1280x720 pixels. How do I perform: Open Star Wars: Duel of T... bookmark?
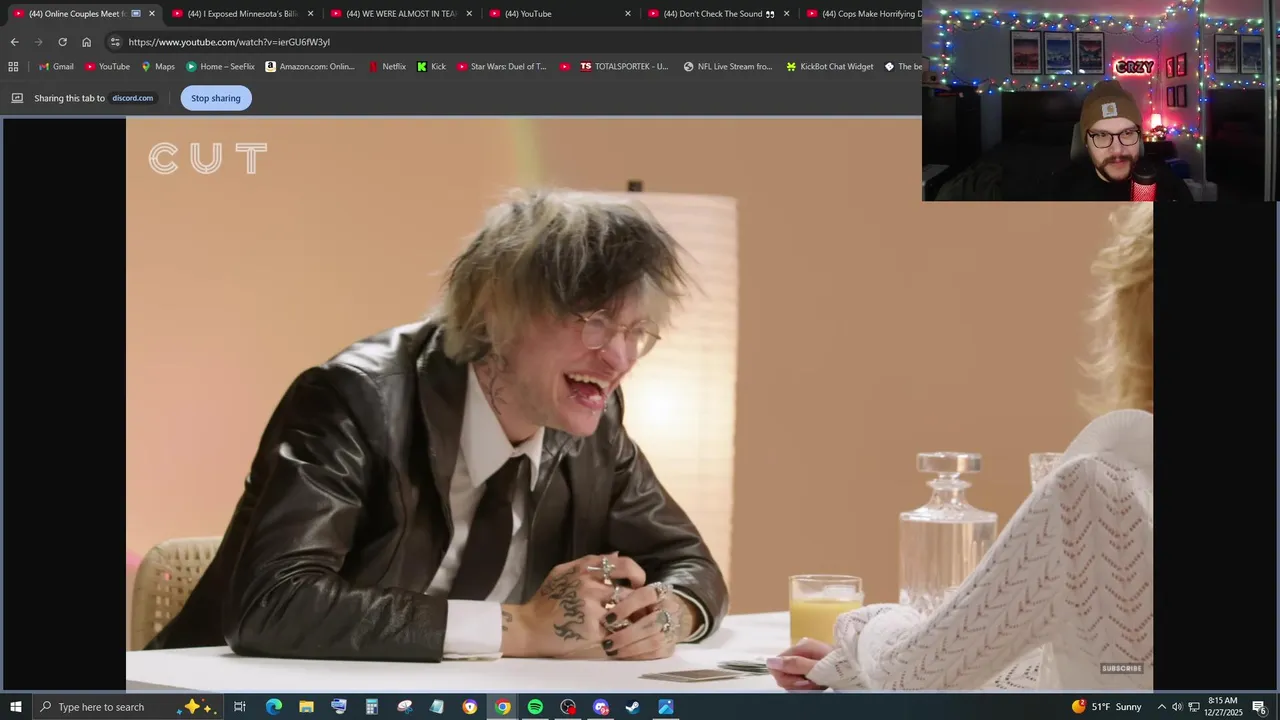tap(502, 67)
